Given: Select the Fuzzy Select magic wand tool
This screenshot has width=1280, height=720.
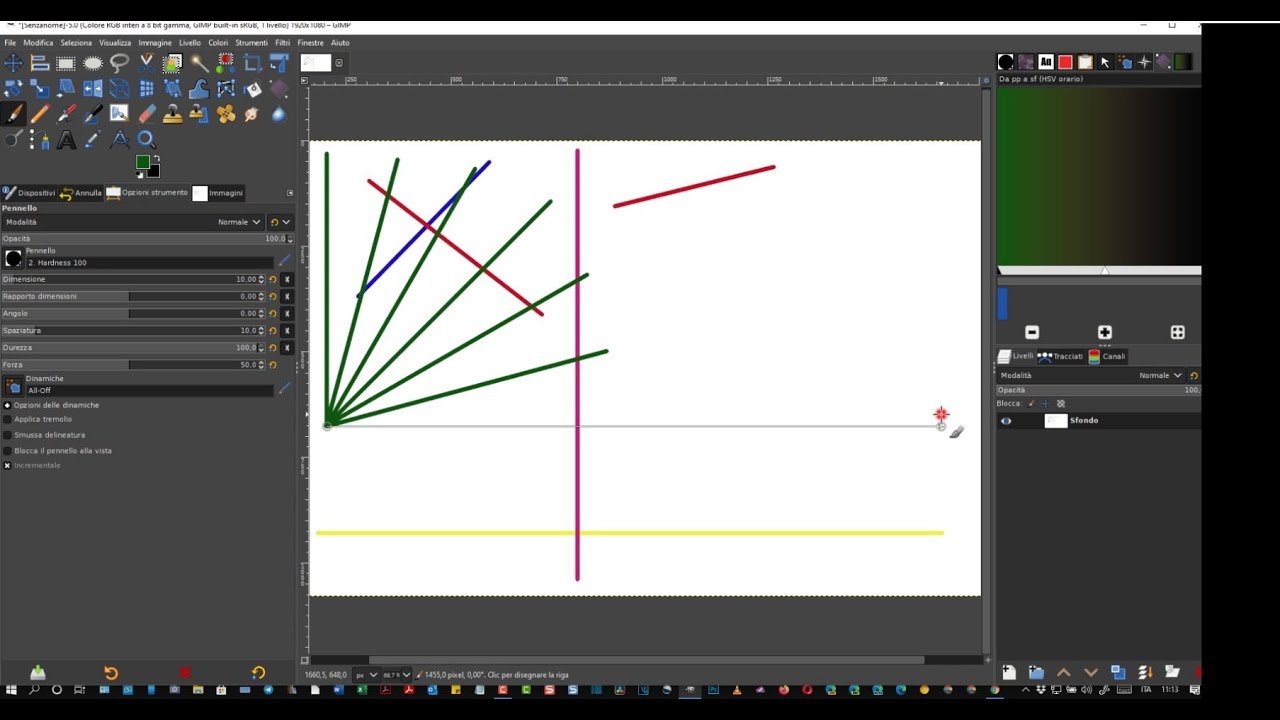Looking at the screenshot, I should coord(199,63).
